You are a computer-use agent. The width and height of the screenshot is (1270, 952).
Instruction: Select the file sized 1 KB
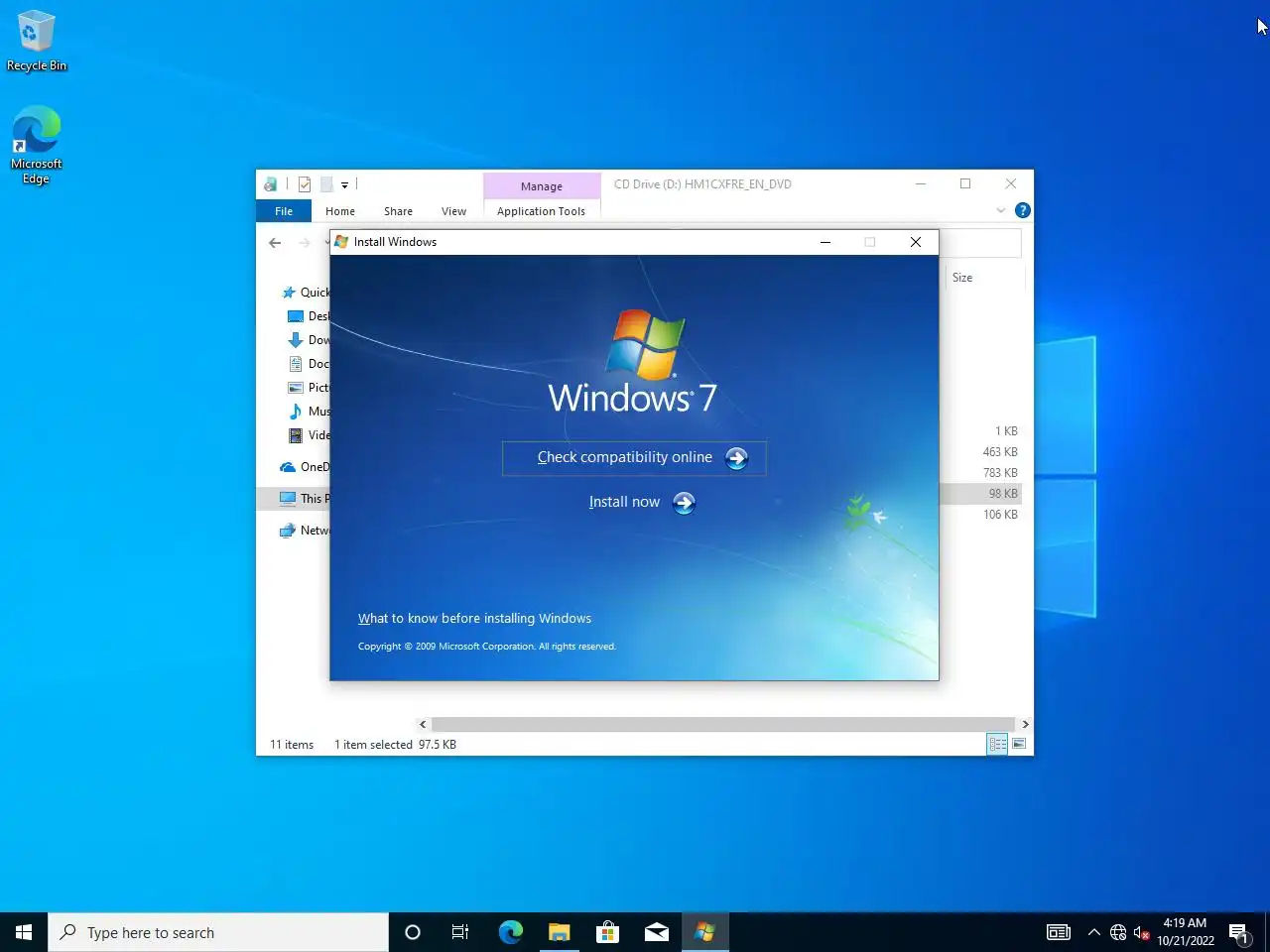point(1006,431)
